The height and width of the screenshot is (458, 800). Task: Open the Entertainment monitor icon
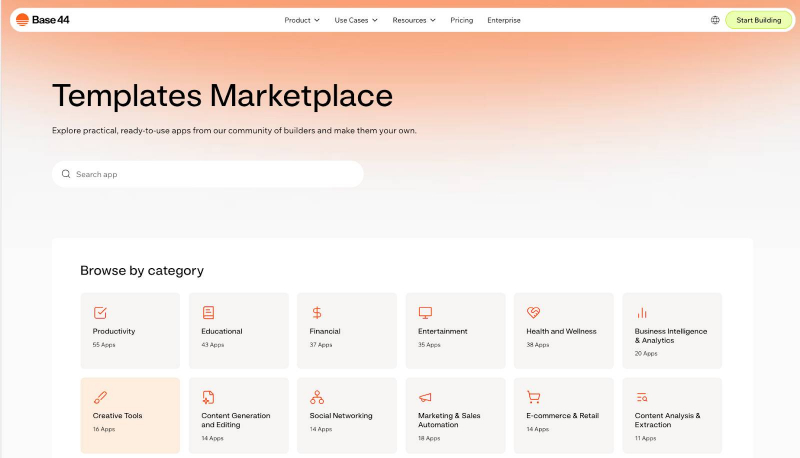(x=425, y=313)
